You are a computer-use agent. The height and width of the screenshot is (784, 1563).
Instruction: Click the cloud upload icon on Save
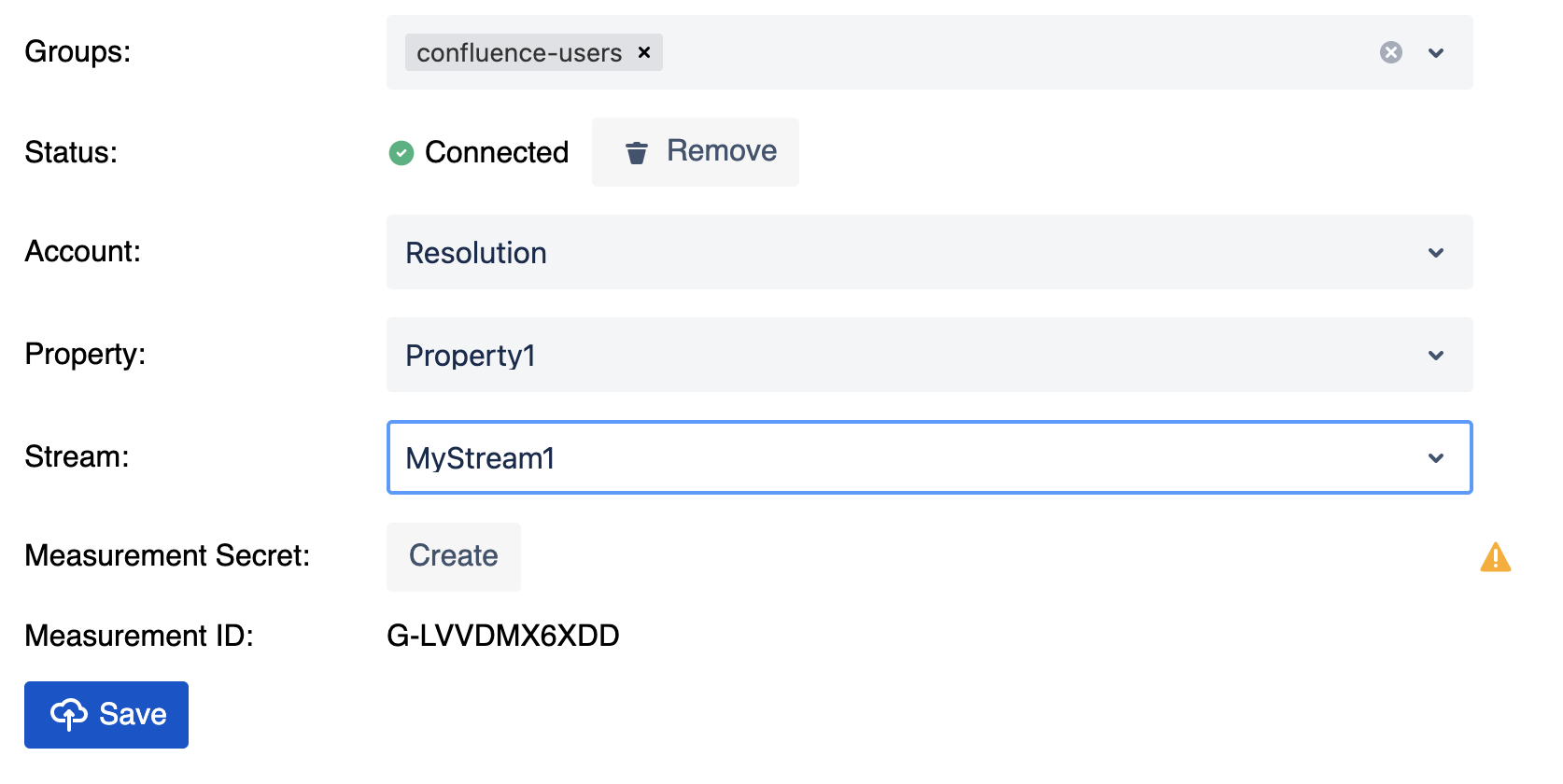pos(69,715)
